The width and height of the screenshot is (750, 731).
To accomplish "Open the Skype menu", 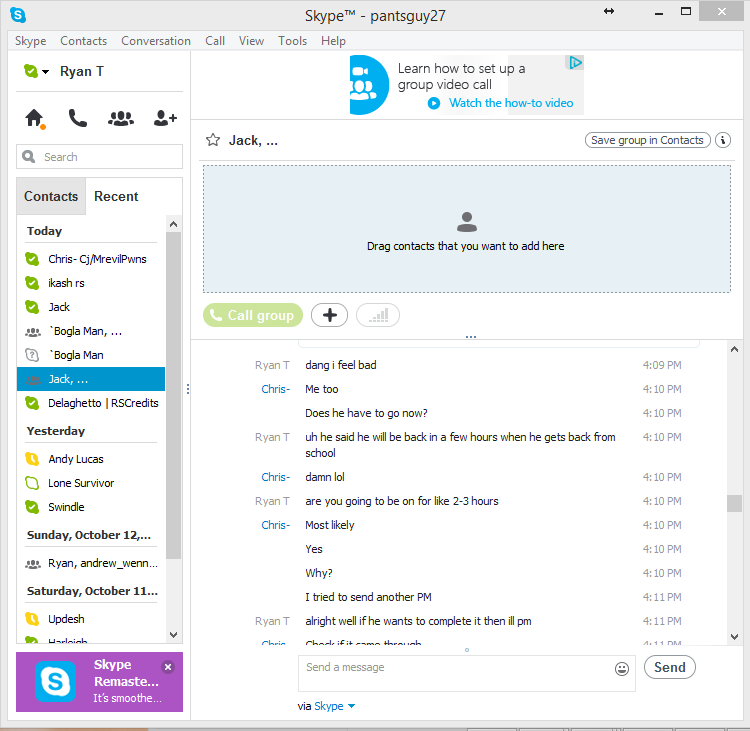I will (x=31, y=41).
